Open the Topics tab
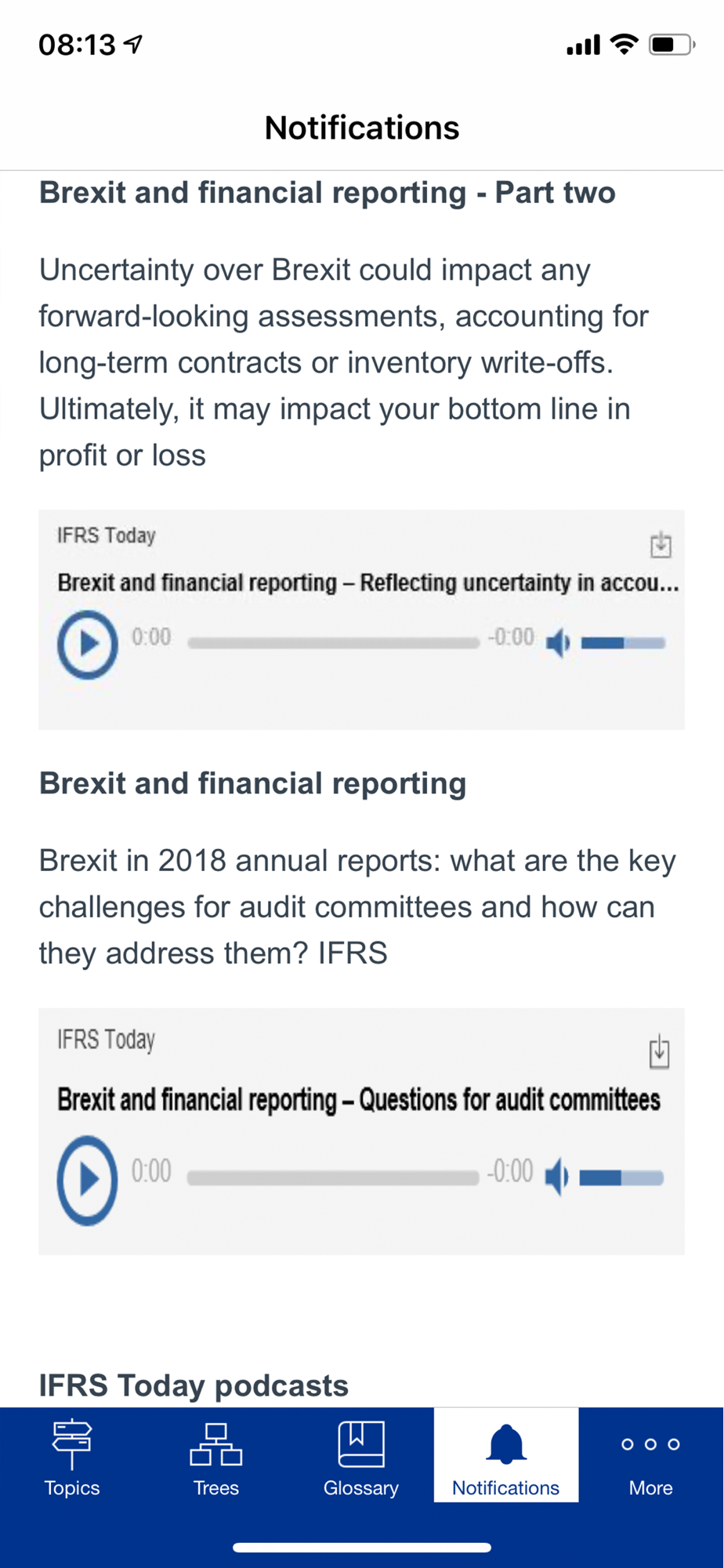Image resolution: width=724 pixels, height=1568 pixels. point(72,1455)
